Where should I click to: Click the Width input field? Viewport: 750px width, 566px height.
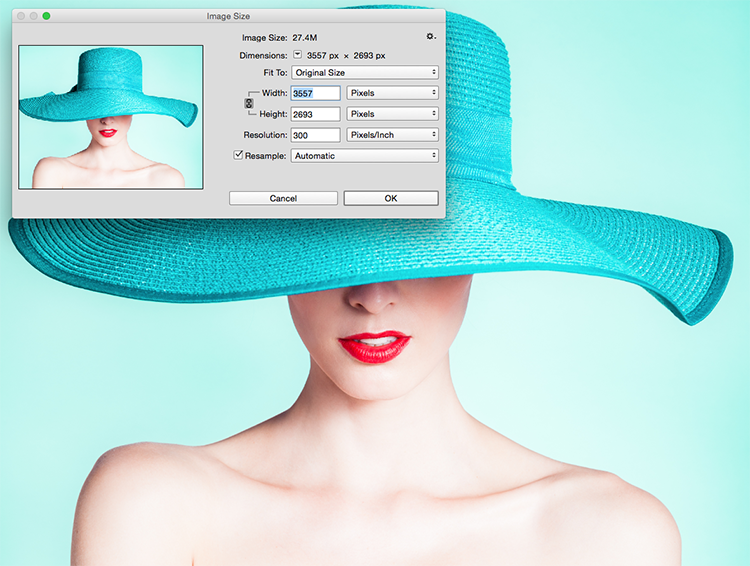pyautogui.click(x=316, y=93)
